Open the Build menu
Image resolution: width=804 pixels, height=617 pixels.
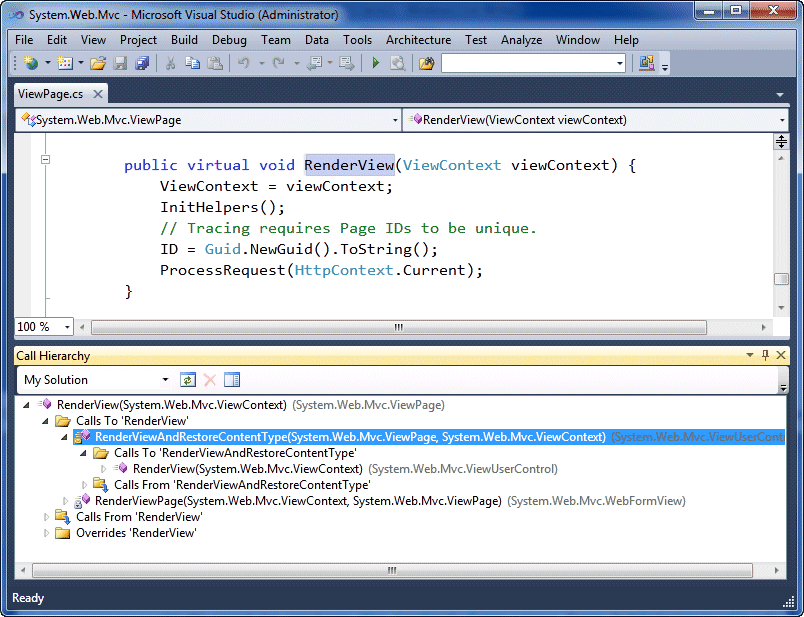[x=184, y=40]
